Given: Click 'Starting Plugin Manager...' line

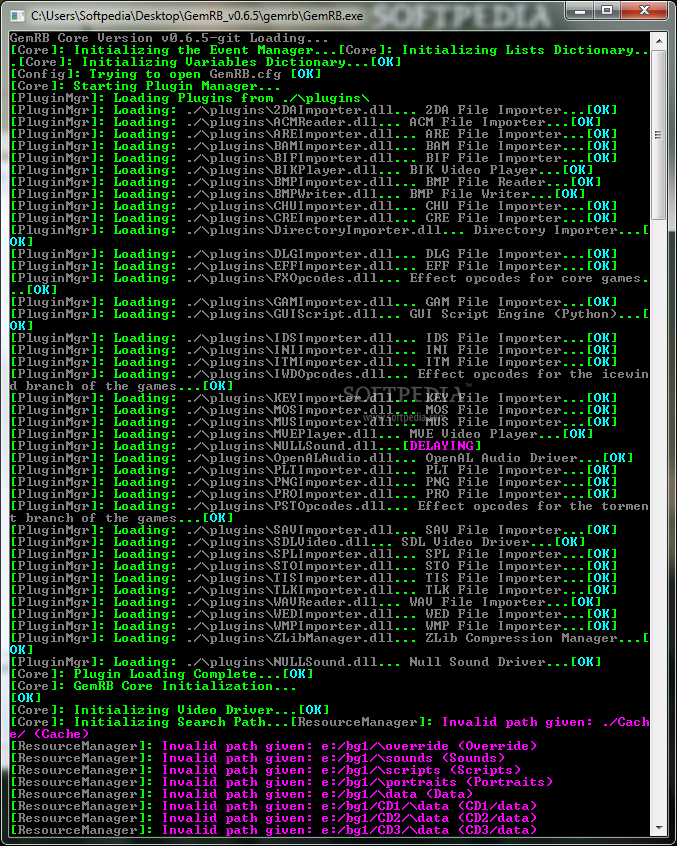Looking at the screenshot, I should coord(145,86).
